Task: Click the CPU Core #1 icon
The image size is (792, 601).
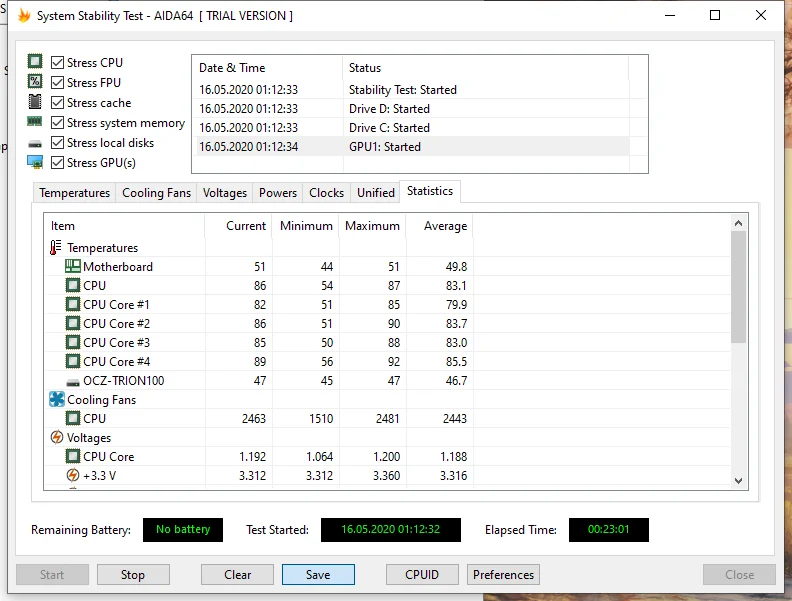Action: [73, 305]
